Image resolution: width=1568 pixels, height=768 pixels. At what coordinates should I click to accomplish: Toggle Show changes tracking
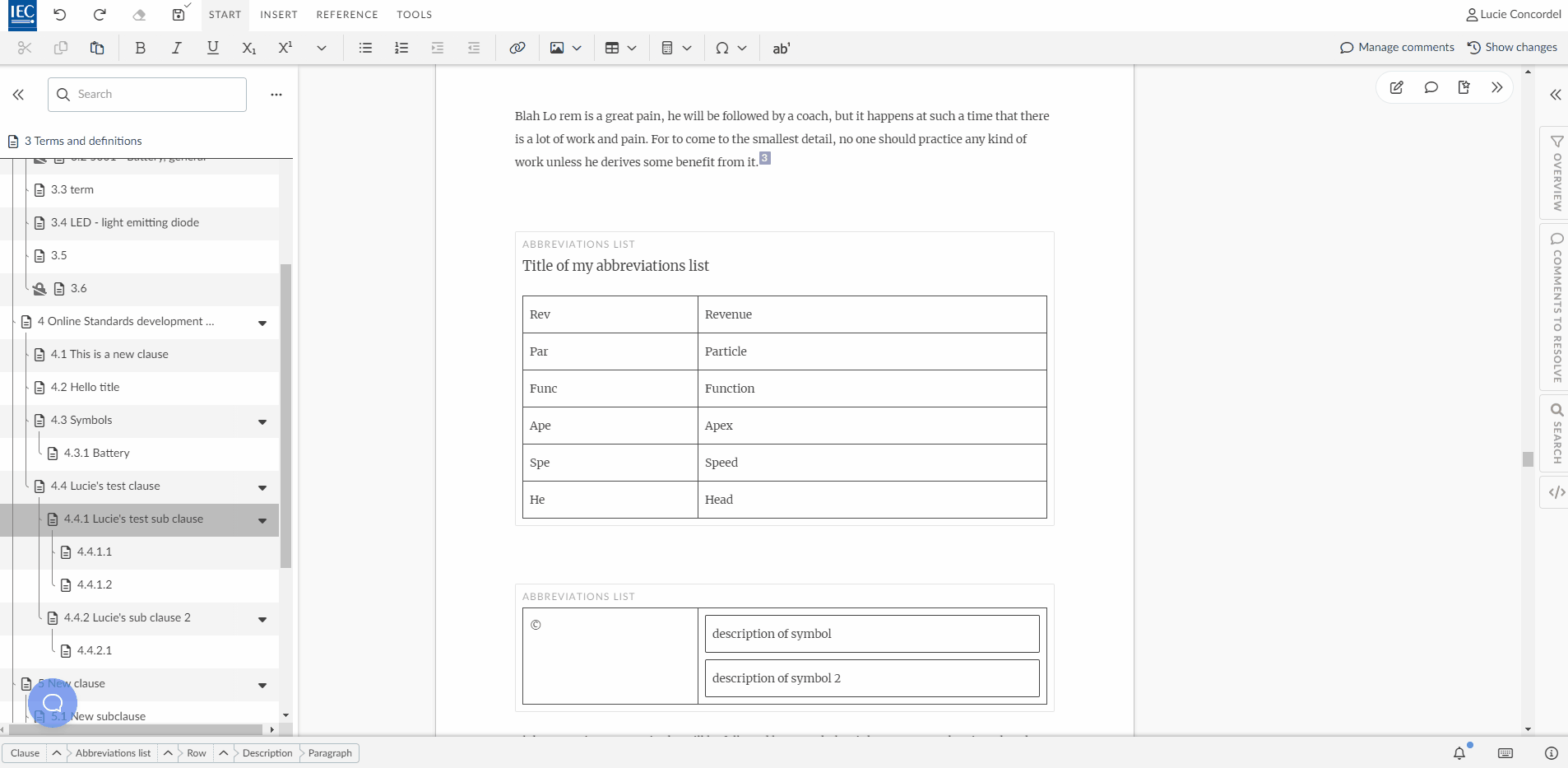point(1512,48)
